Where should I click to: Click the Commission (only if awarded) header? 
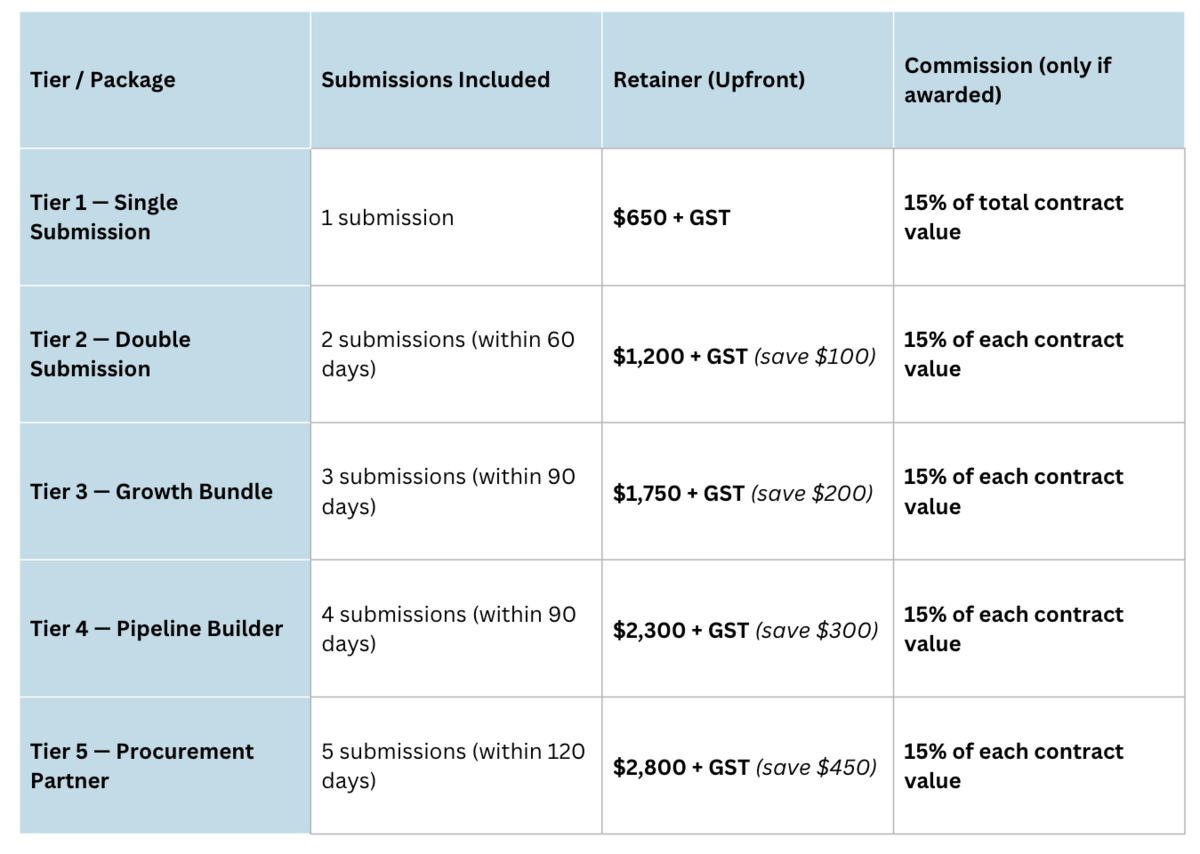pyautogui.click(x=1007, y=80)
